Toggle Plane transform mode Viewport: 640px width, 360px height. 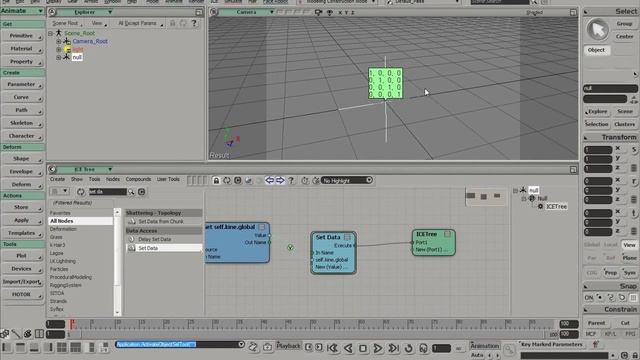coord(629,258)
